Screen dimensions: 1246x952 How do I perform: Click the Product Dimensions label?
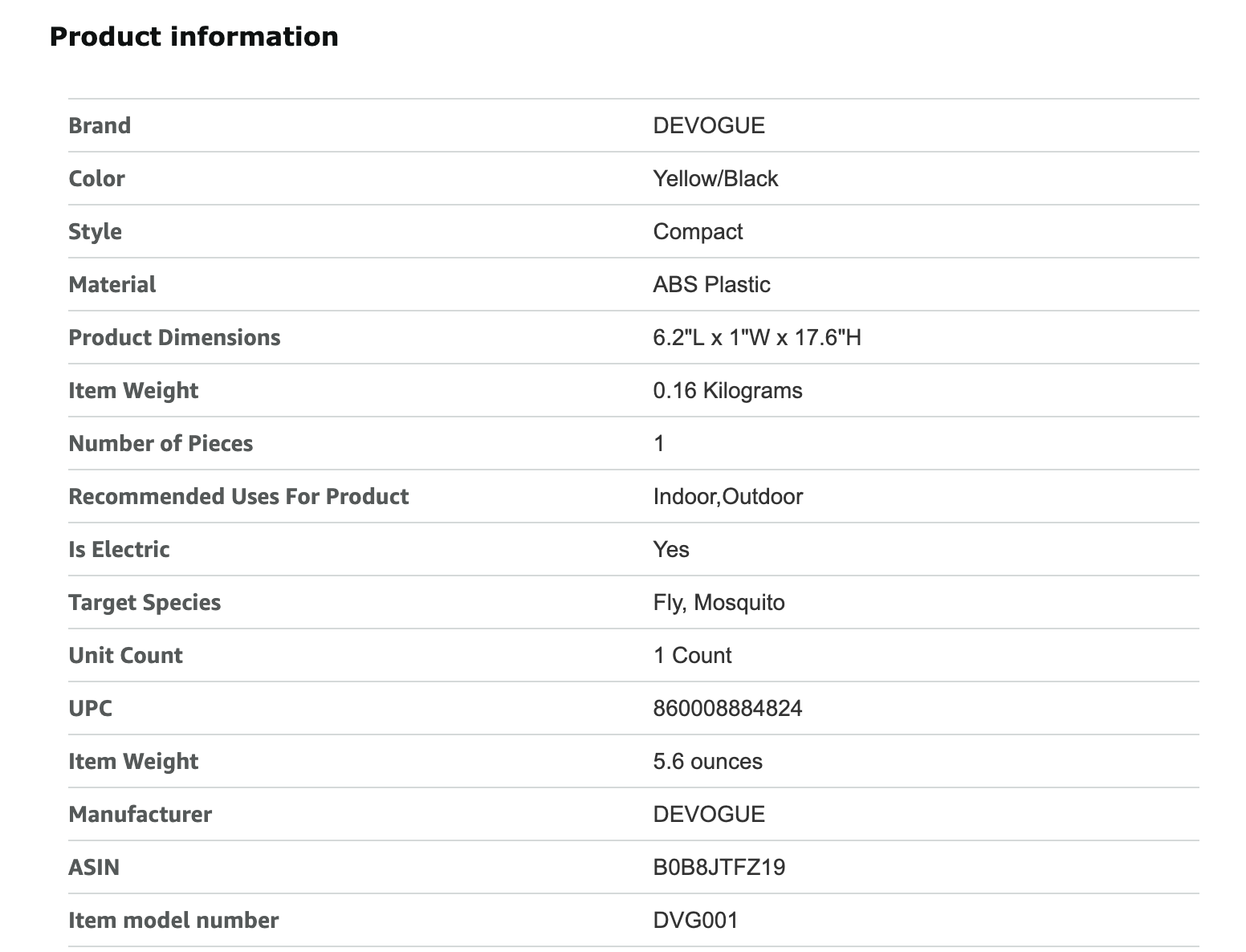pos(174,337)
